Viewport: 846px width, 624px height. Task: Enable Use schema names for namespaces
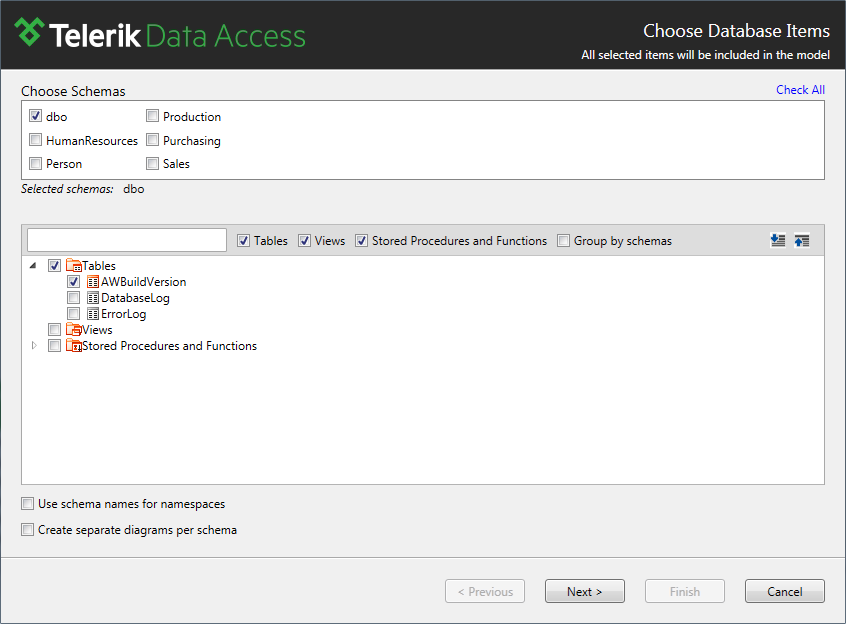(28, 504)
